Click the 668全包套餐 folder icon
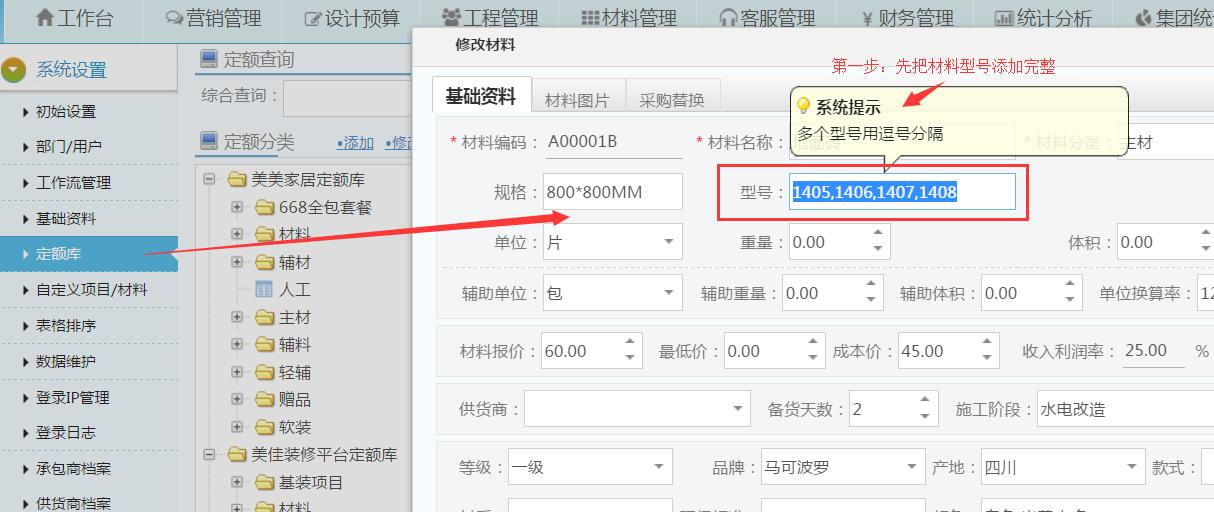Image resolution: width=1214 pixels, height=512 pixels. (264, 207)
